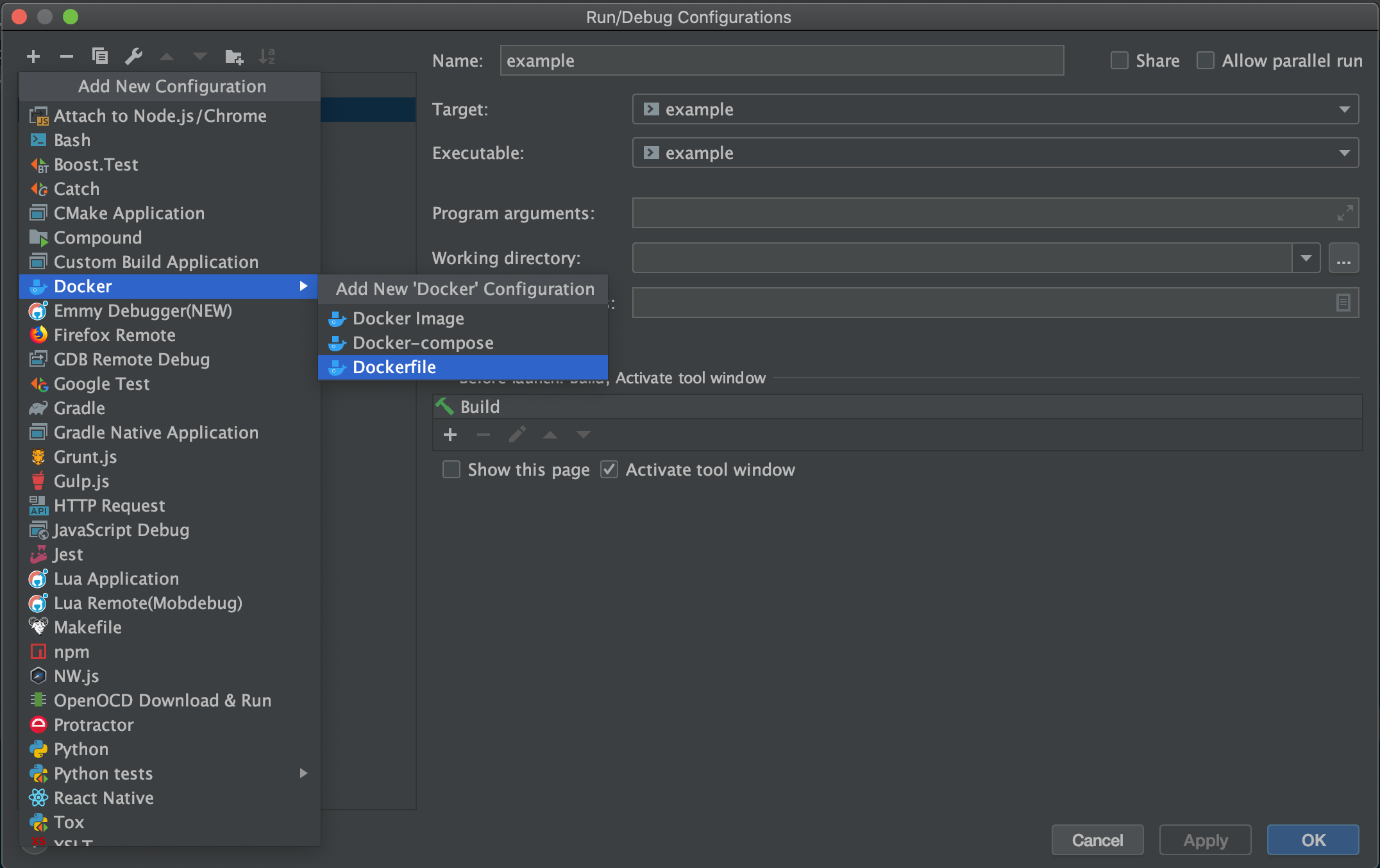Open the Executable dropdown

click(x=1344, y=153)
